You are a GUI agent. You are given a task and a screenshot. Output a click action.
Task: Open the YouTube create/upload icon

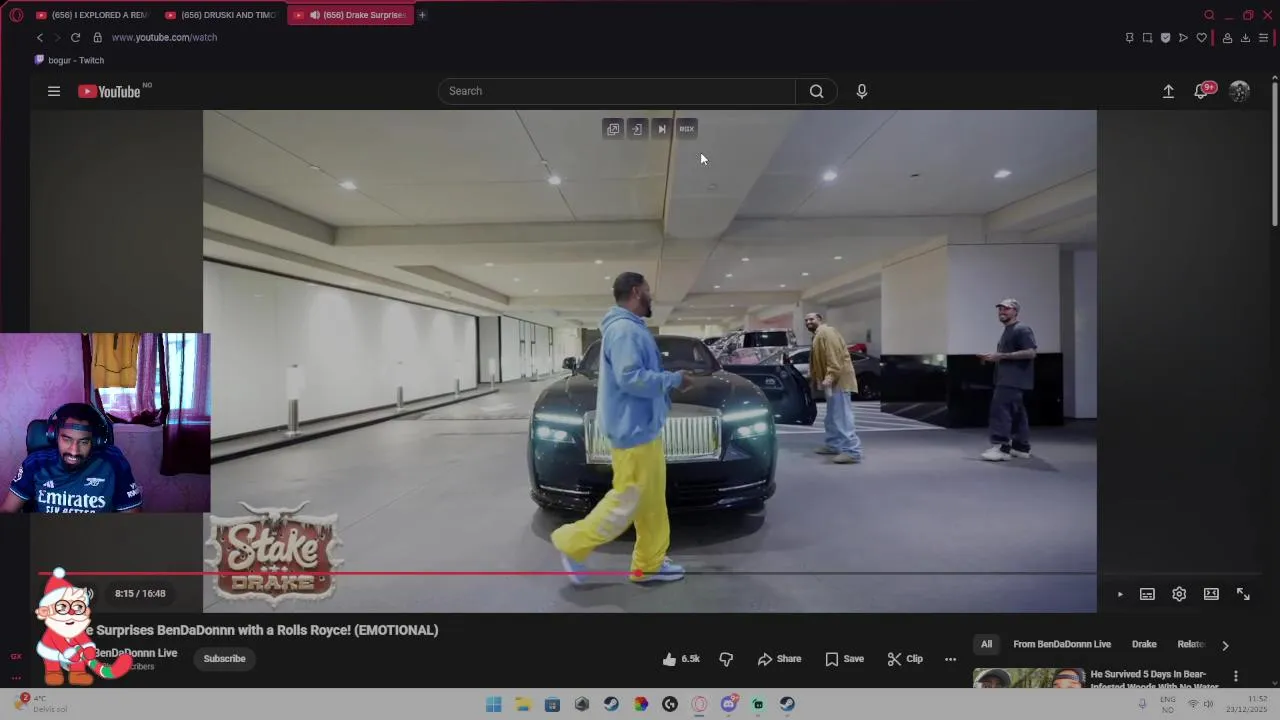pyautogui.click(x=1168, y=91)
